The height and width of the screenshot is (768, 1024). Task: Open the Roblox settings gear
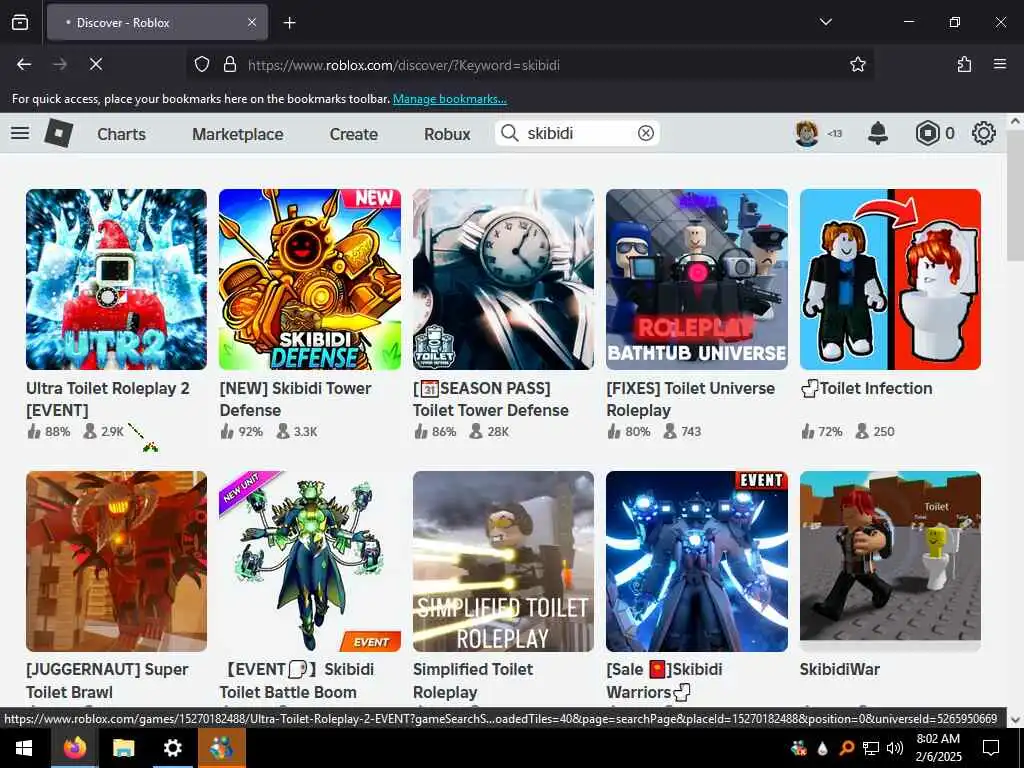[984, 133]
